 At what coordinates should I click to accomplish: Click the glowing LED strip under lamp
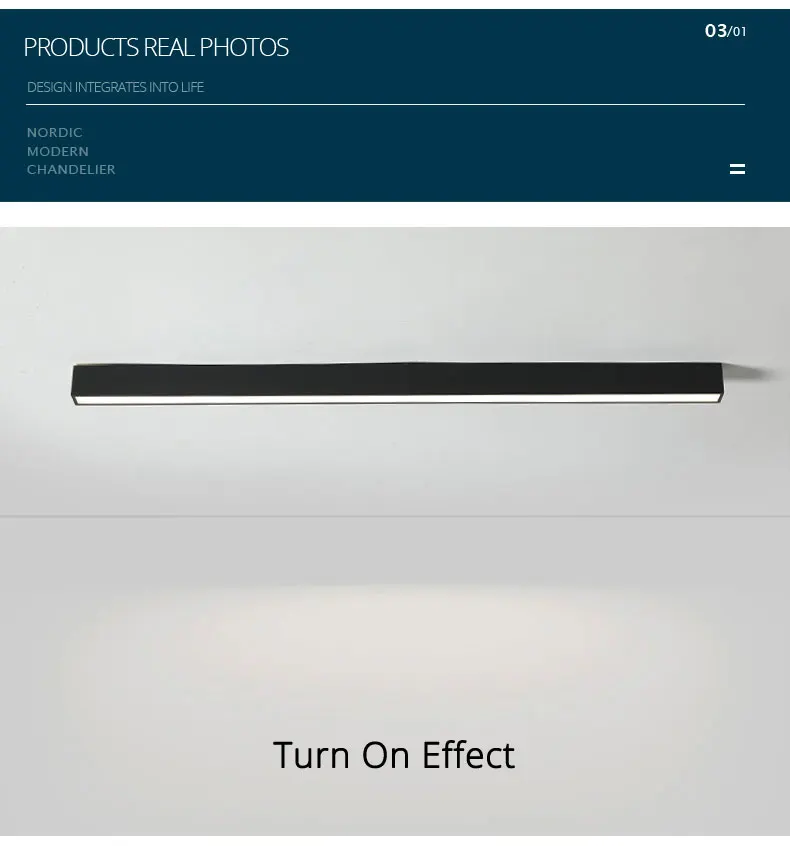(398, 400)
